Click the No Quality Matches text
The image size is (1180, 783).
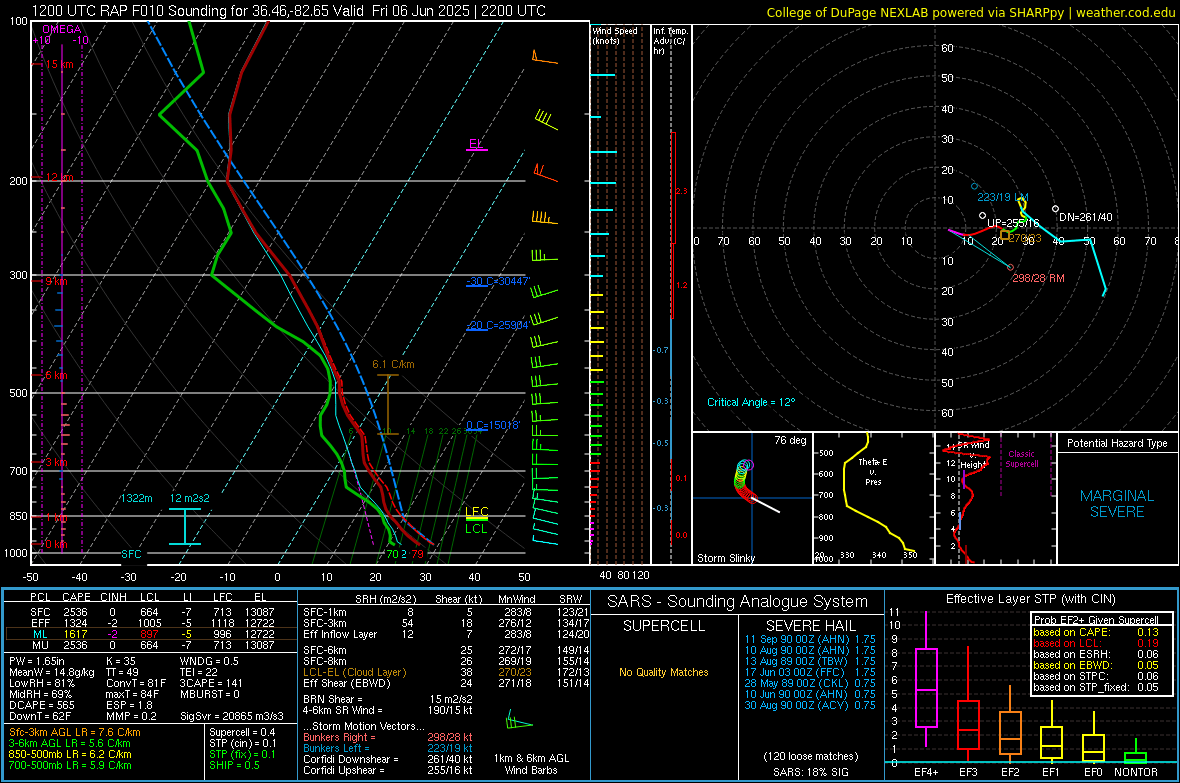tap(664, 672)
